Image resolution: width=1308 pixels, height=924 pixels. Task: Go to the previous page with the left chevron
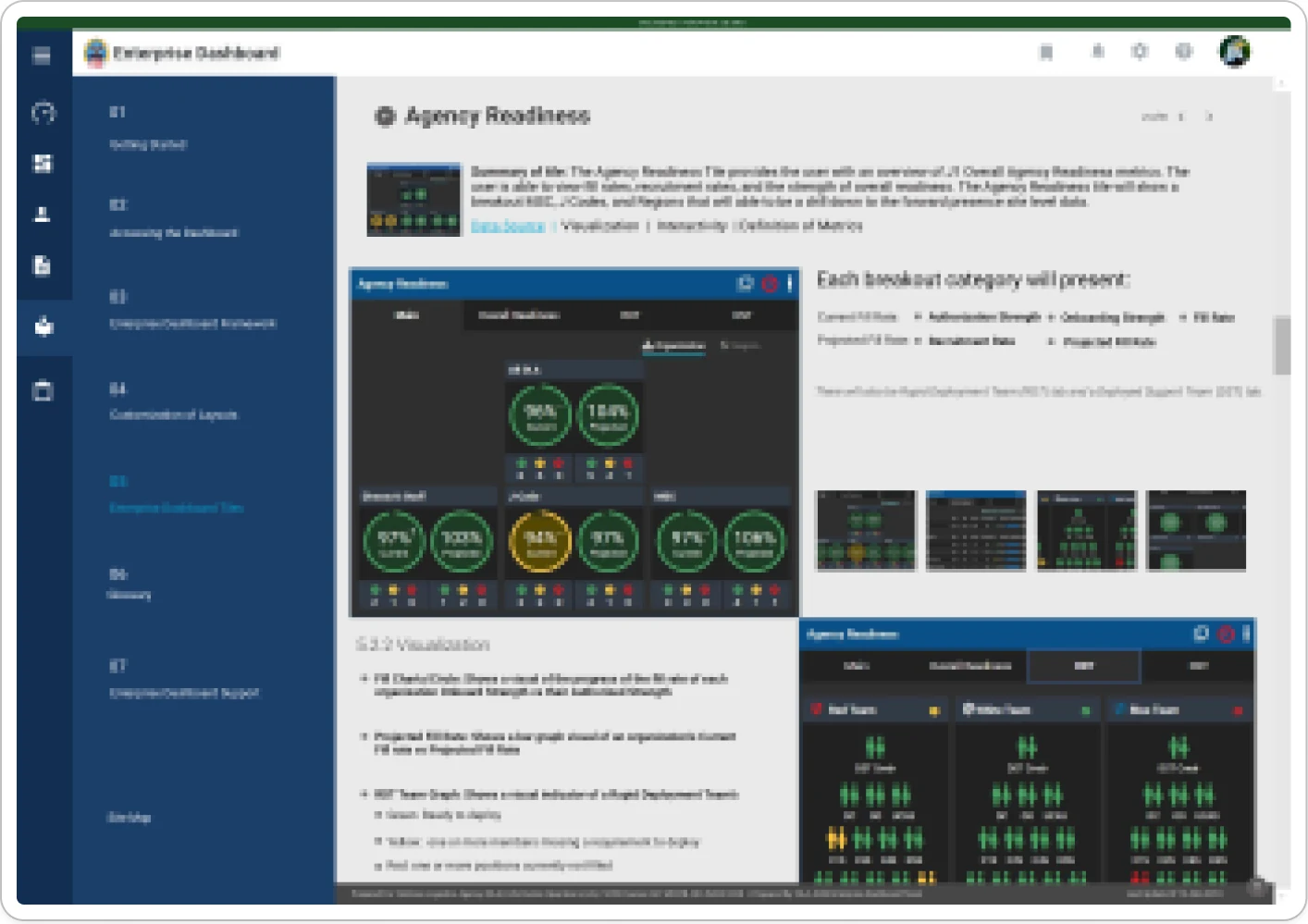(x=1181, y=117)
